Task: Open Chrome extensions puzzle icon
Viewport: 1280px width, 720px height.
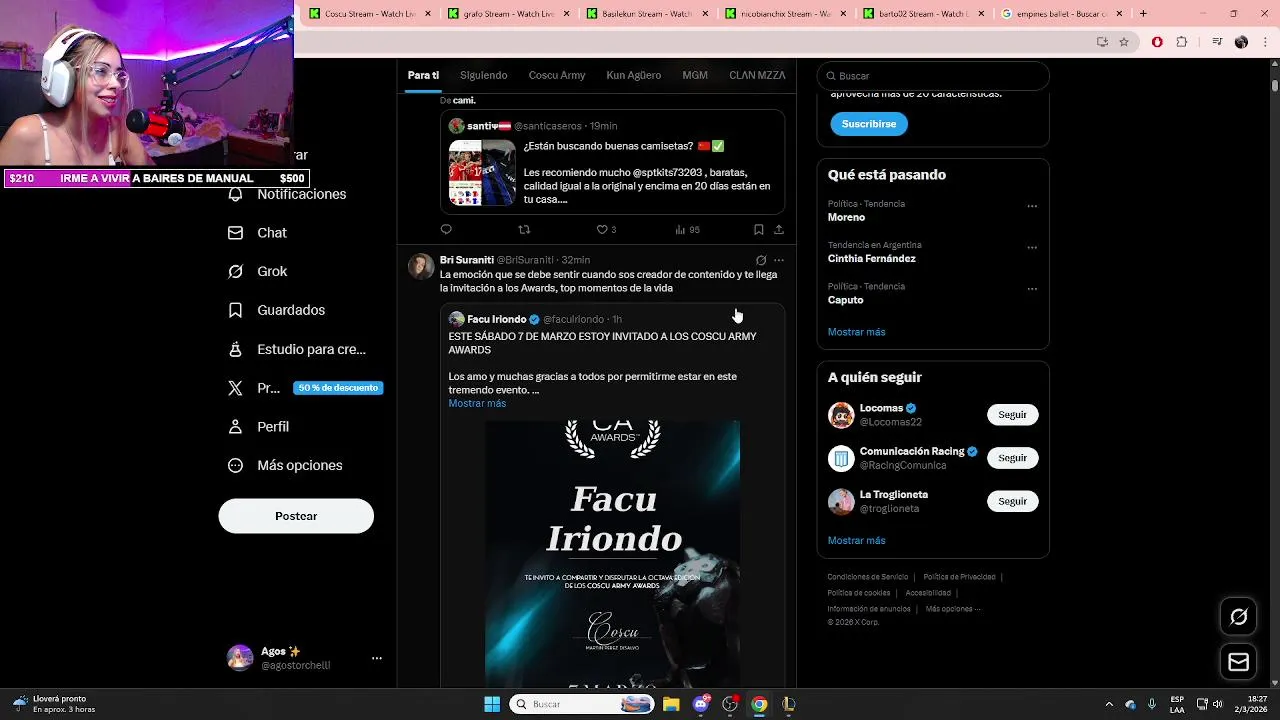Action: click(1182, 42)
